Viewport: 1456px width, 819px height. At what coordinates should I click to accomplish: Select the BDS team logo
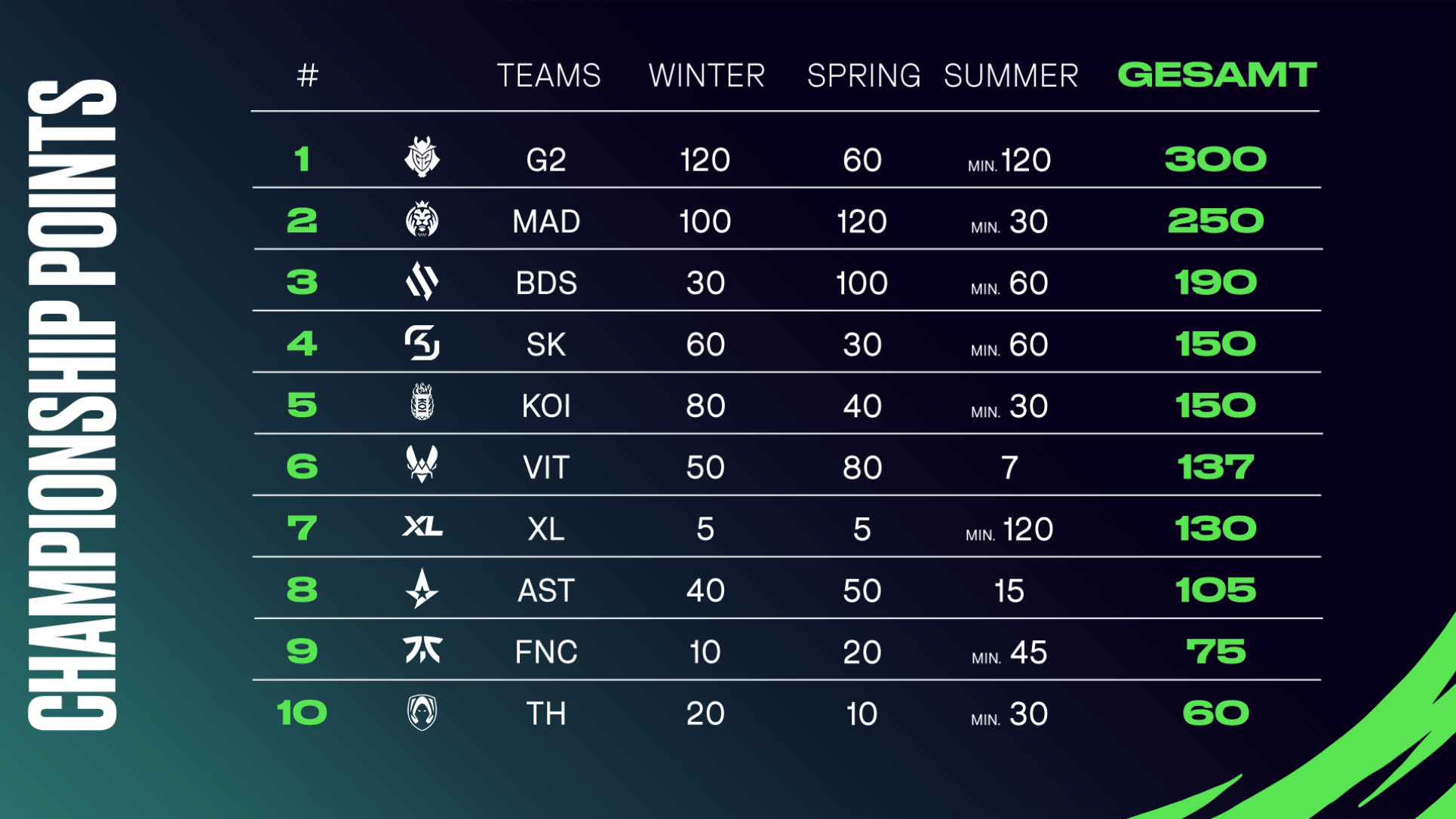(x=422, y=281)
